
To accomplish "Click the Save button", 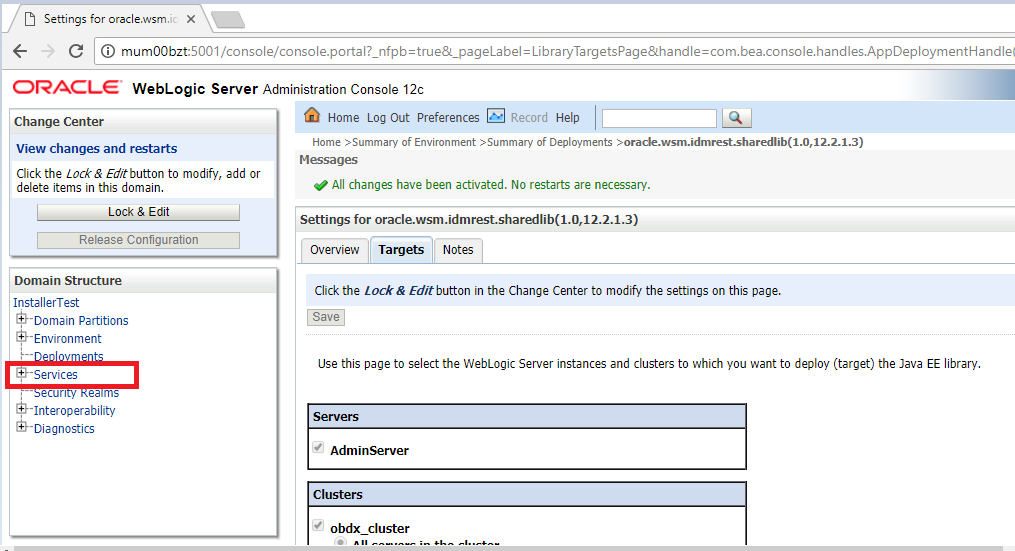I will click(326, 317).
